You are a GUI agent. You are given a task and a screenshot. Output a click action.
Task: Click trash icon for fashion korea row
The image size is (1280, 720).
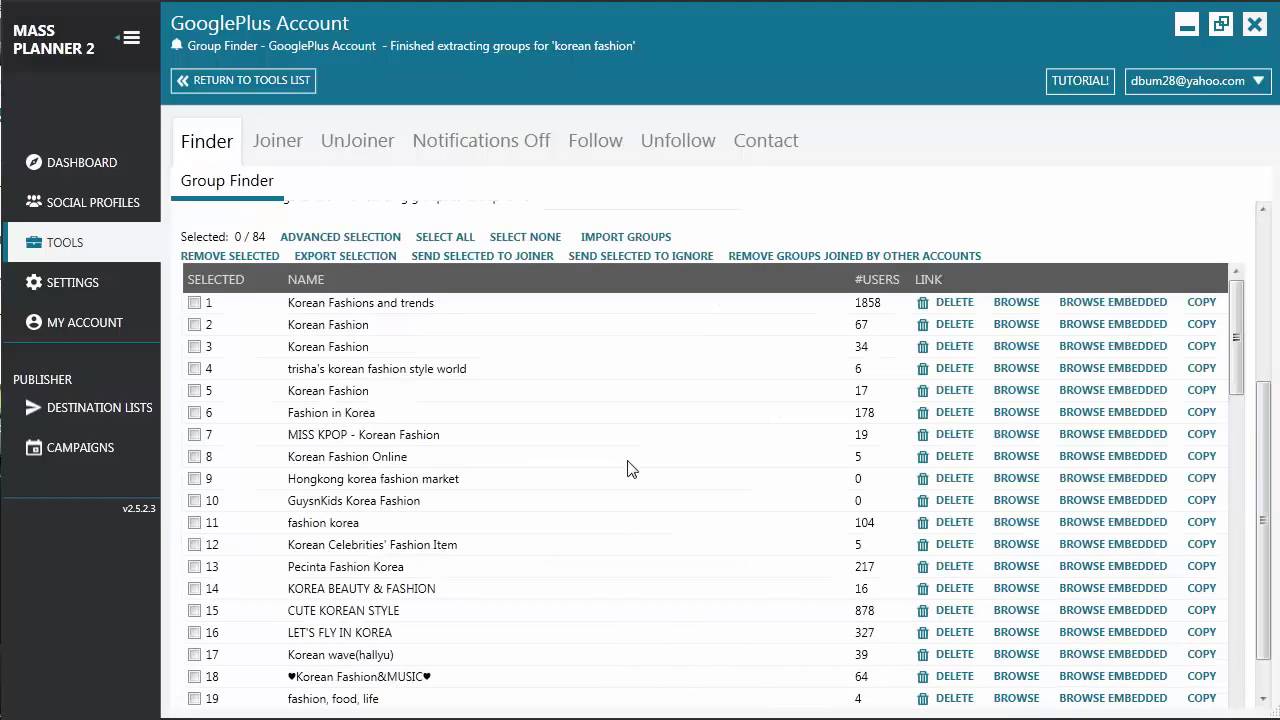click(x=923, y=523)
